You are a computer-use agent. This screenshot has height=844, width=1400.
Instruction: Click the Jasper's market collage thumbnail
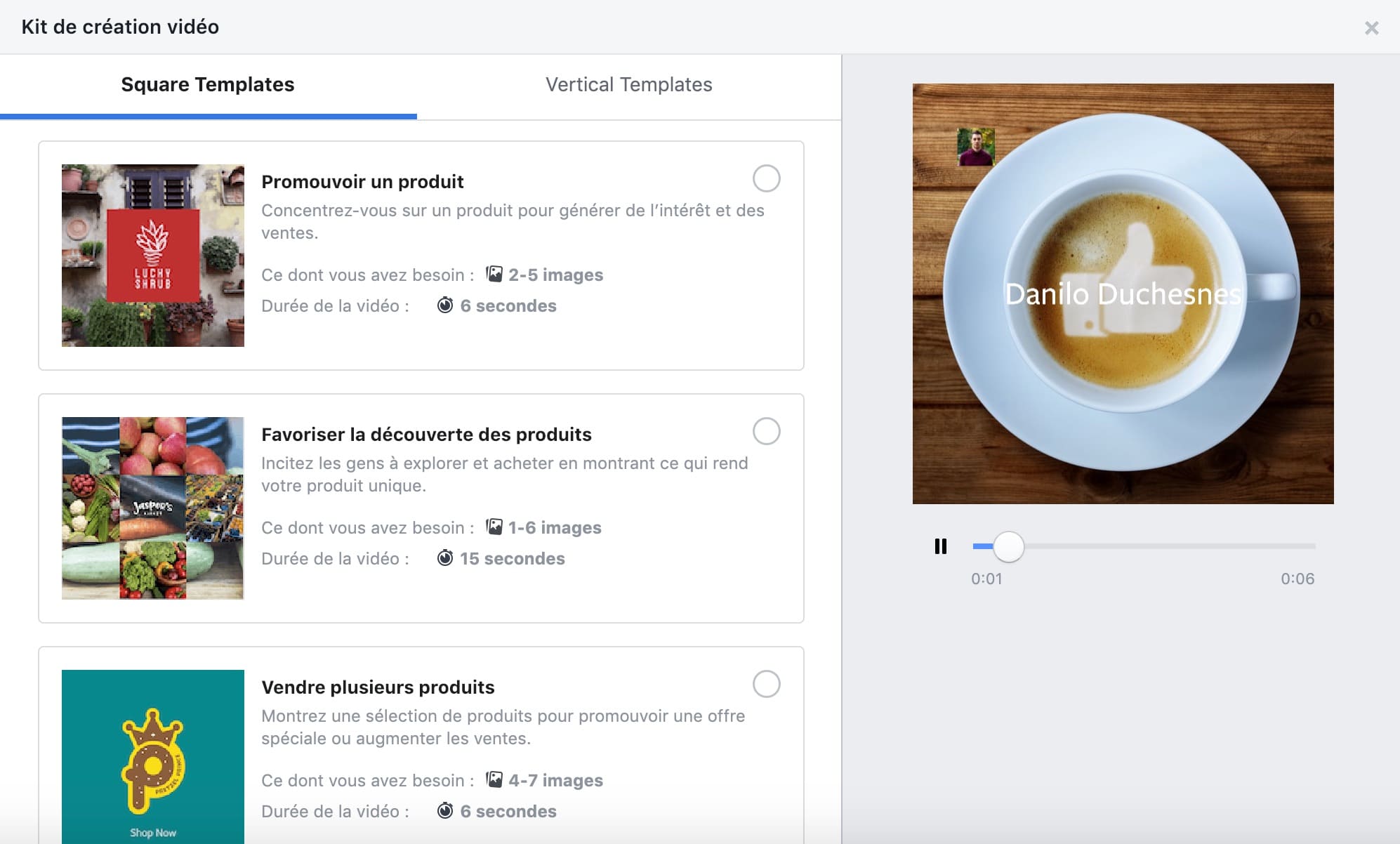coord(153,508)
